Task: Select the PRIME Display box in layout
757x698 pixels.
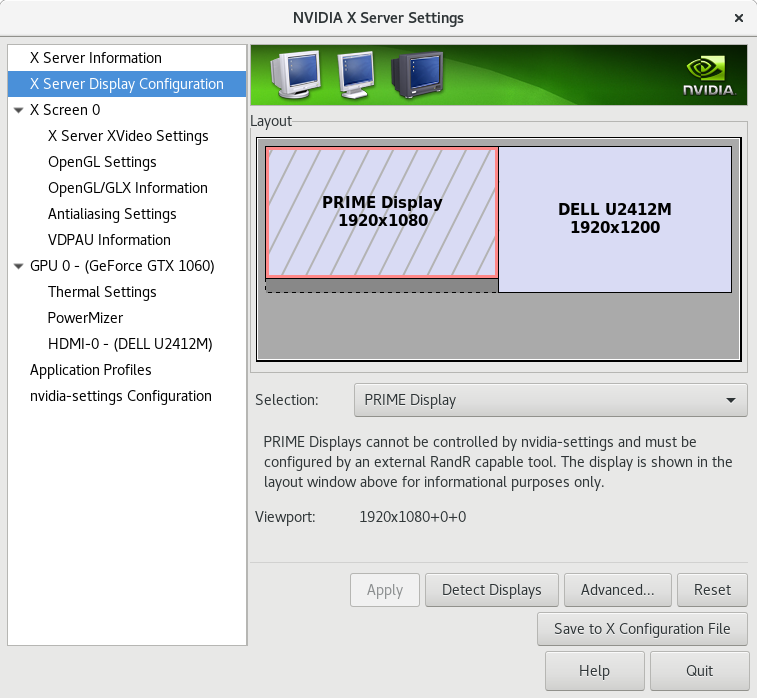Action: pyautogui.click(x=381, y=212)
